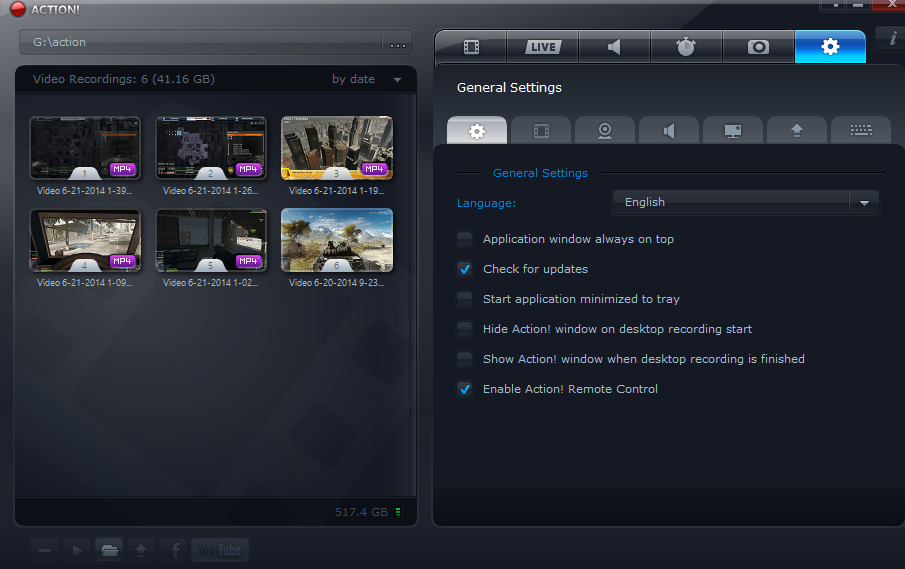Viewport: 905px width, 569px height.
Task: Open the Video Recordings tab with the film icon
Action: 471,47
